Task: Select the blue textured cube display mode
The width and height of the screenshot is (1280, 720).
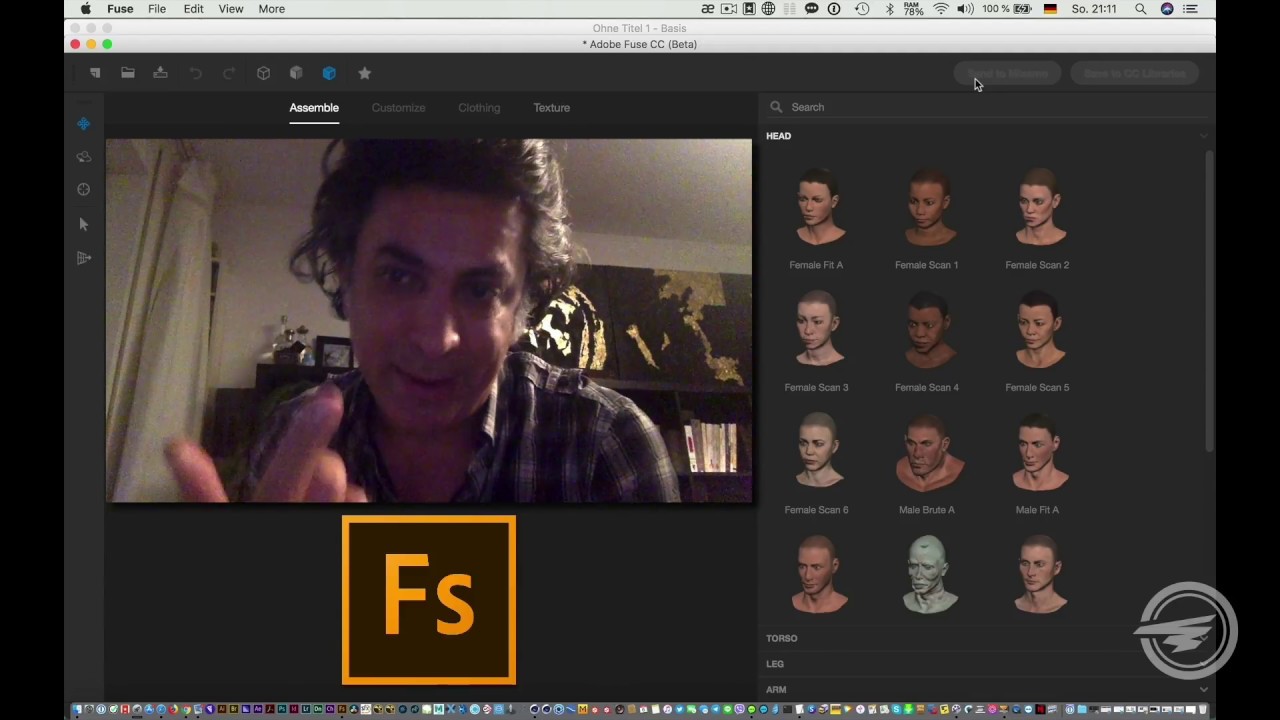Action: 329,73
